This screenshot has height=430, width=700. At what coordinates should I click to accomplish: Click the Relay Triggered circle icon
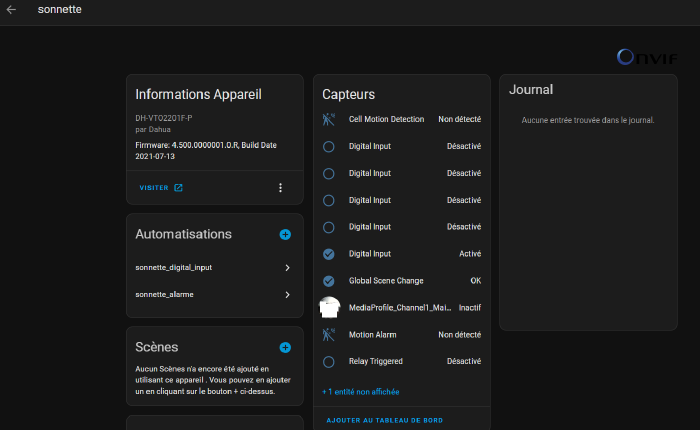(328, 361)
